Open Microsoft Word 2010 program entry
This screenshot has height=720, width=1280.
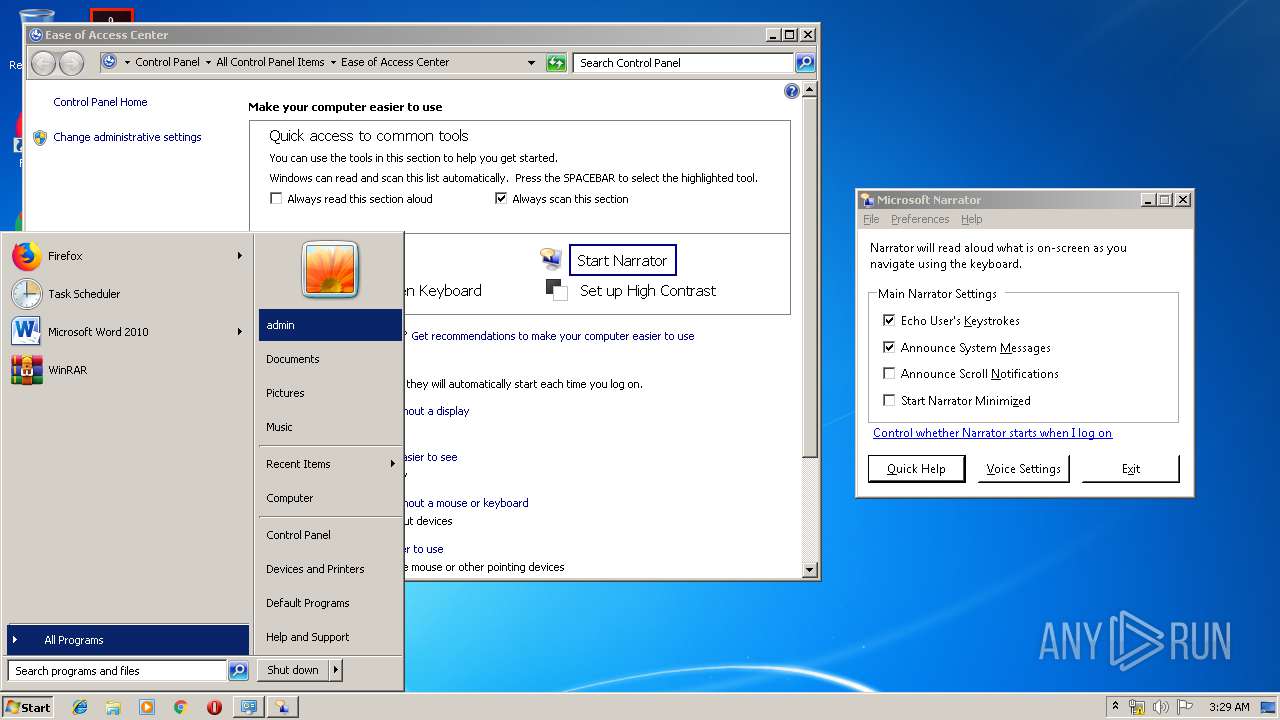[126, 332]
